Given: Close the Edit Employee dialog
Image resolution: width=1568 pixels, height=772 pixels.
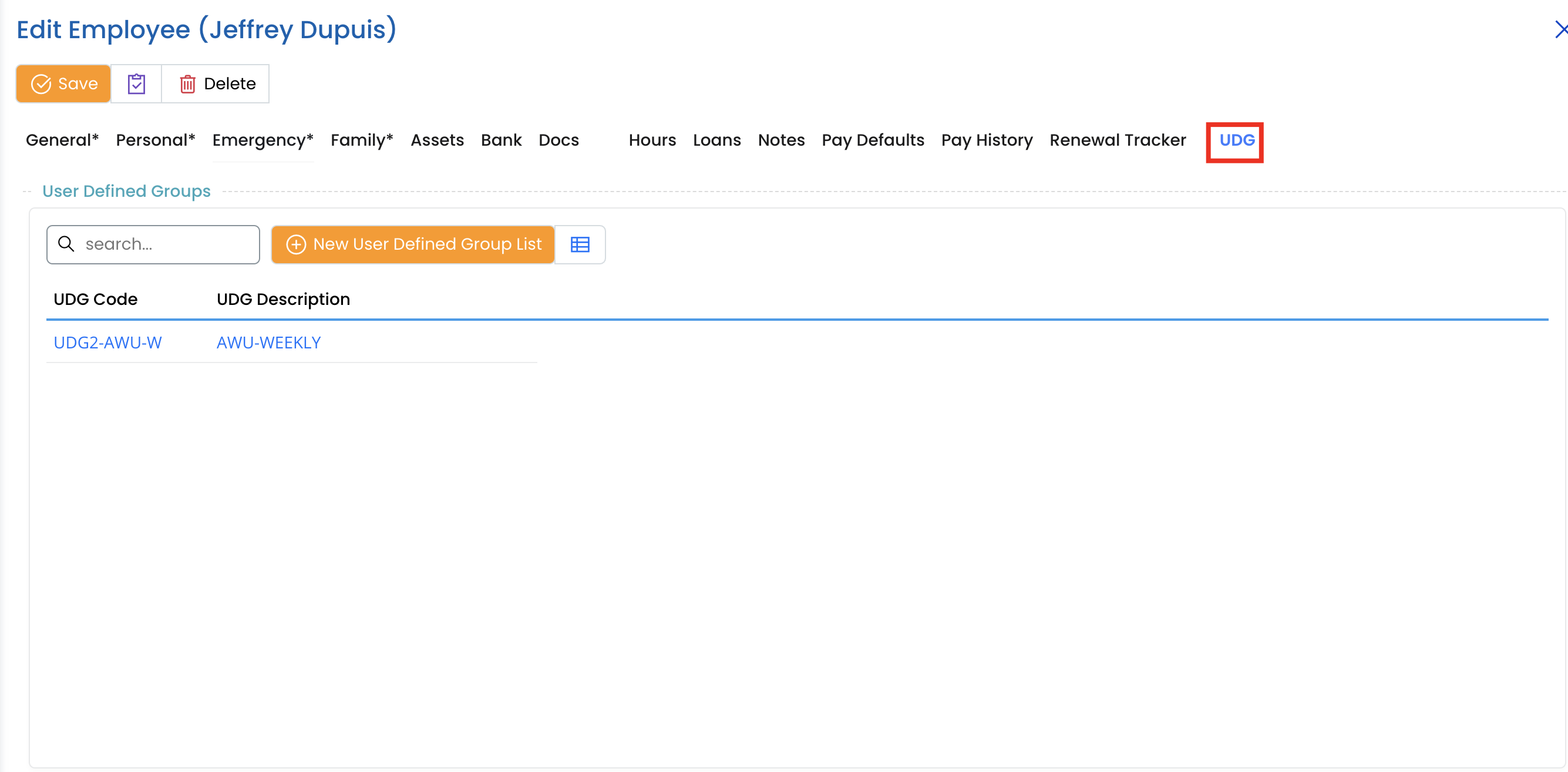Looking at the screenshot, I should point(1561,29).
